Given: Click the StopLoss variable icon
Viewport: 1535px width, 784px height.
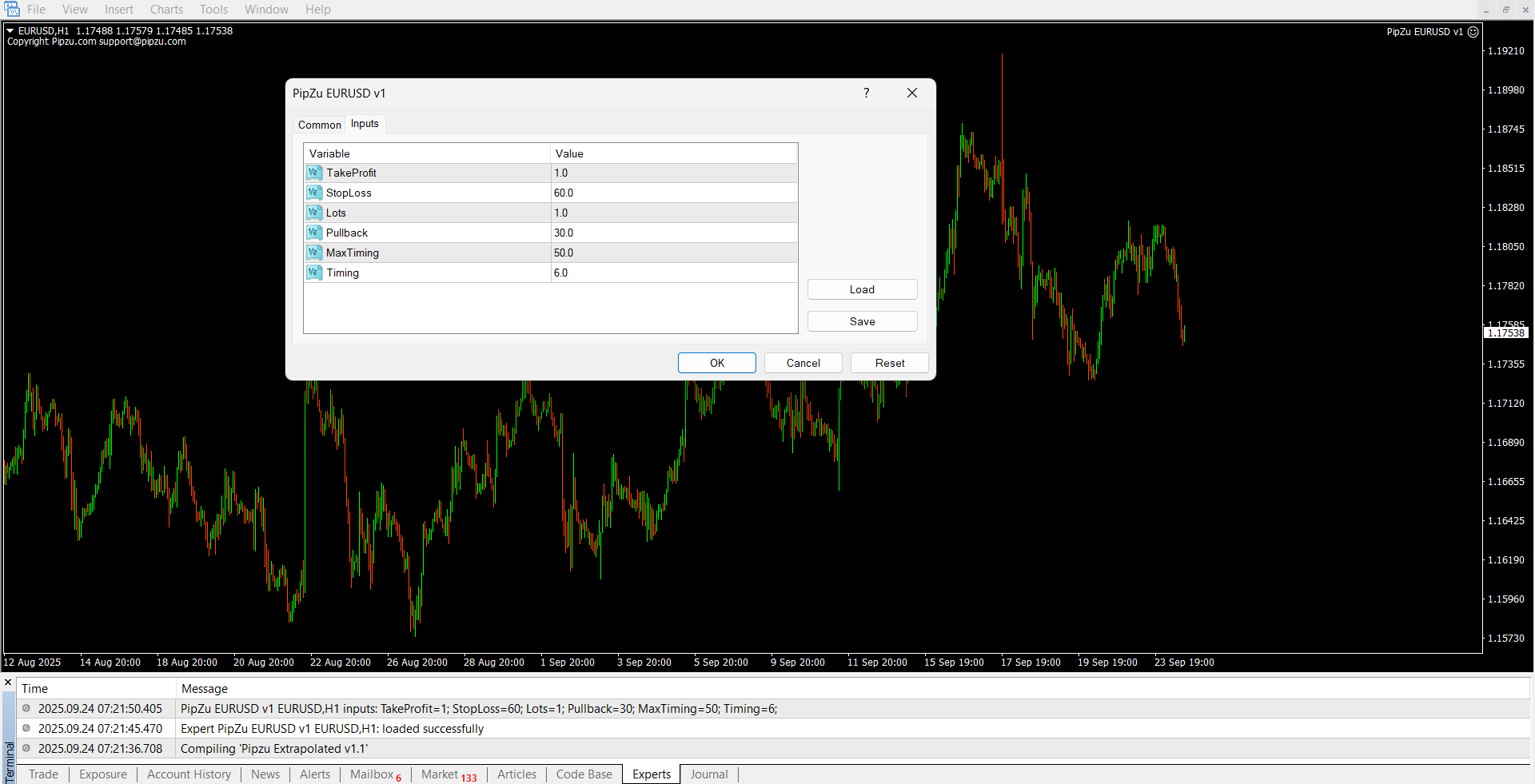Looking at the screenshot, I should click(314, 193).
